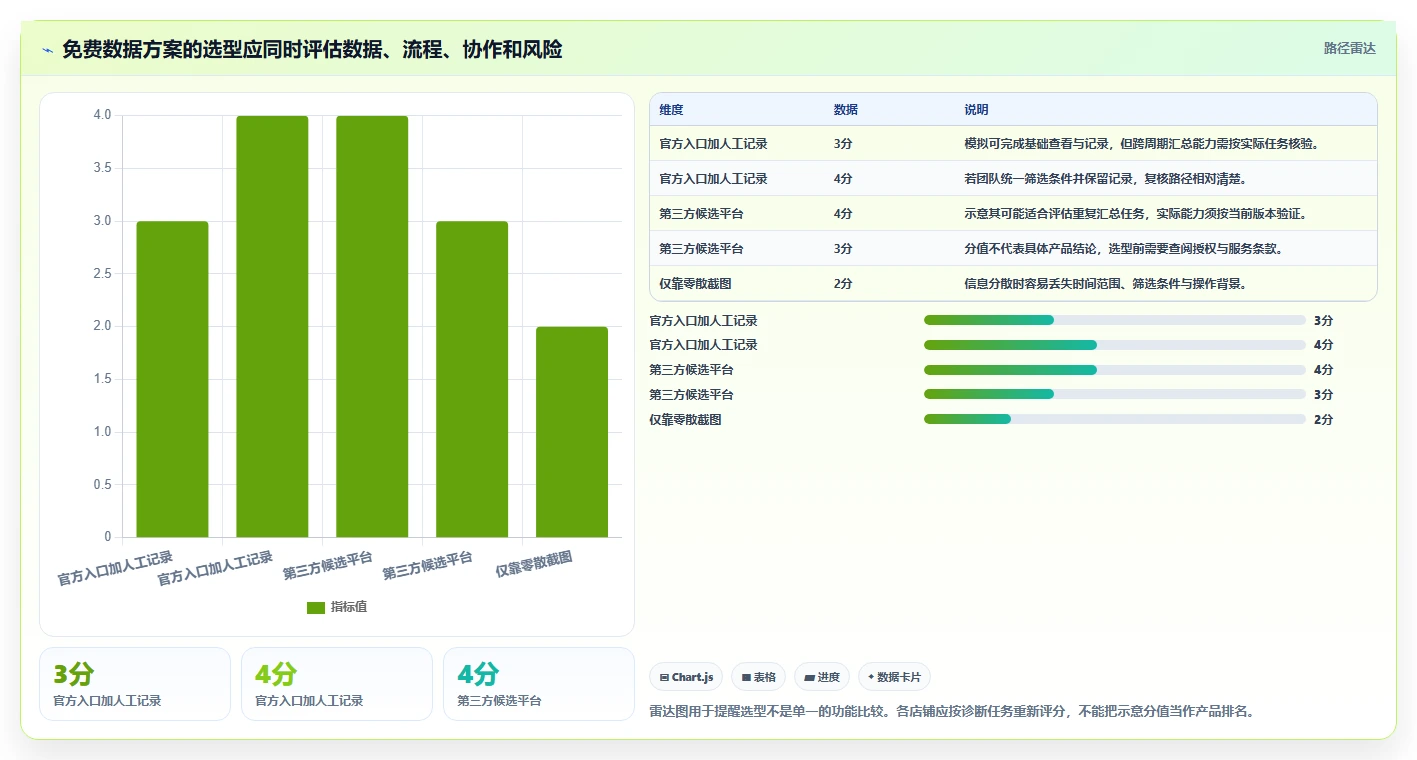Select the 维度 column header
Screen dimensions: 1417x760
coord(672,110)
